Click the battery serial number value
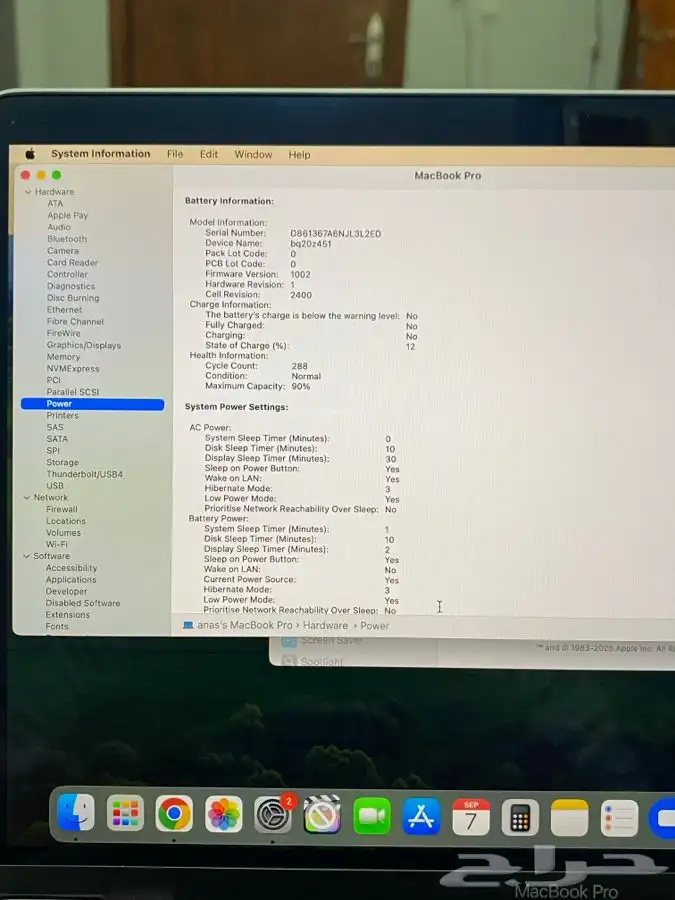Screen dimensions: 675x900 pos(336,234)
